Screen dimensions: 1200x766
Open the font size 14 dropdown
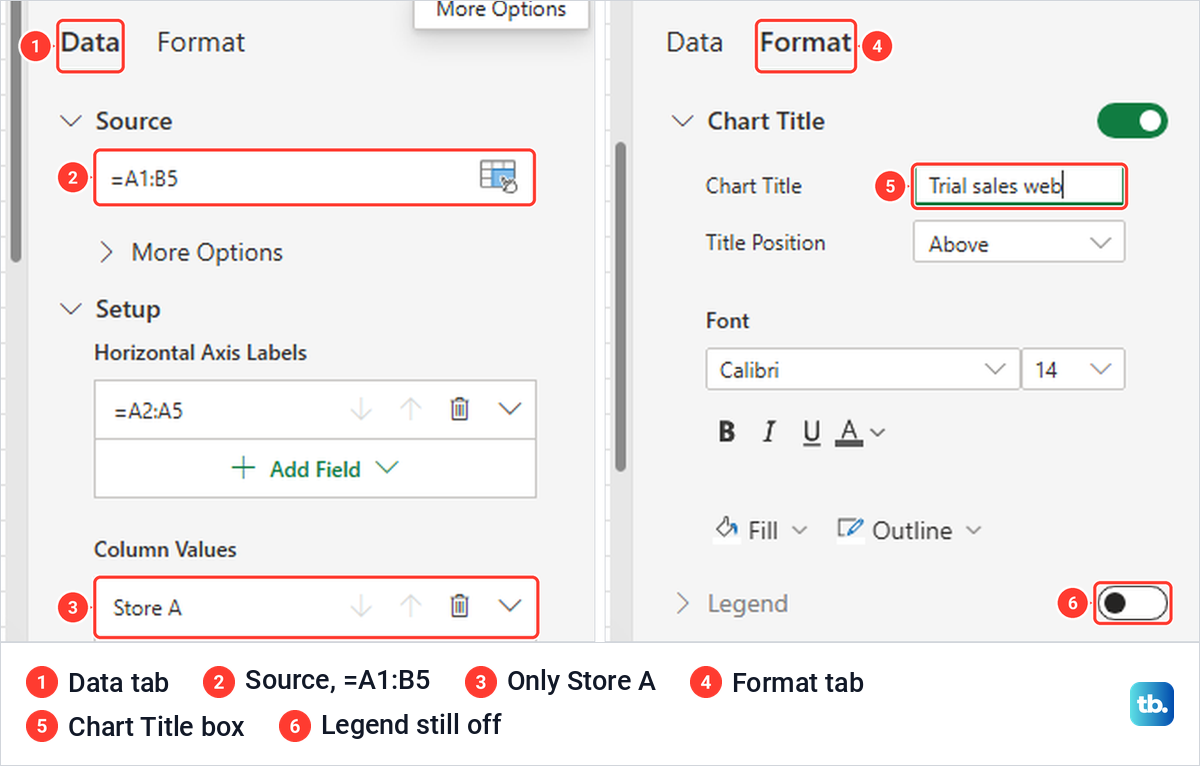click(1073, 369)
